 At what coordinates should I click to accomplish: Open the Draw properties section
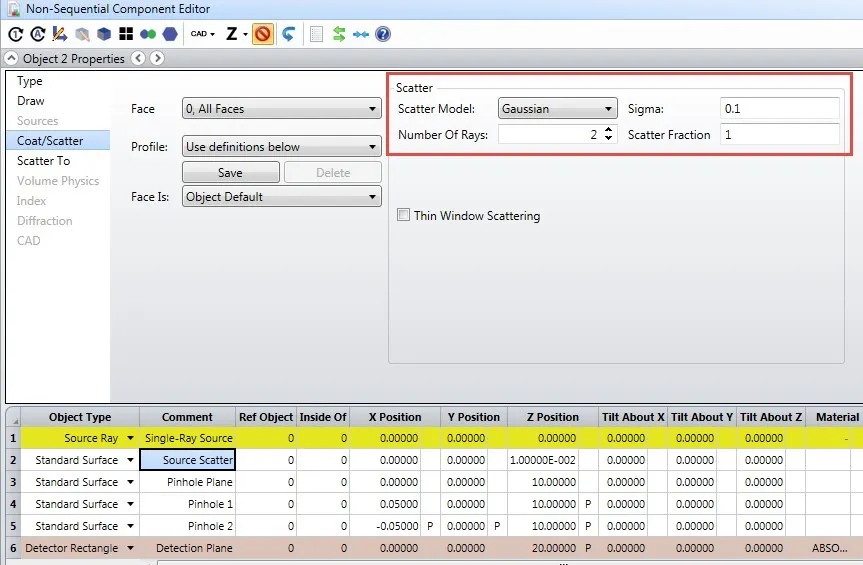click(31, 101)
